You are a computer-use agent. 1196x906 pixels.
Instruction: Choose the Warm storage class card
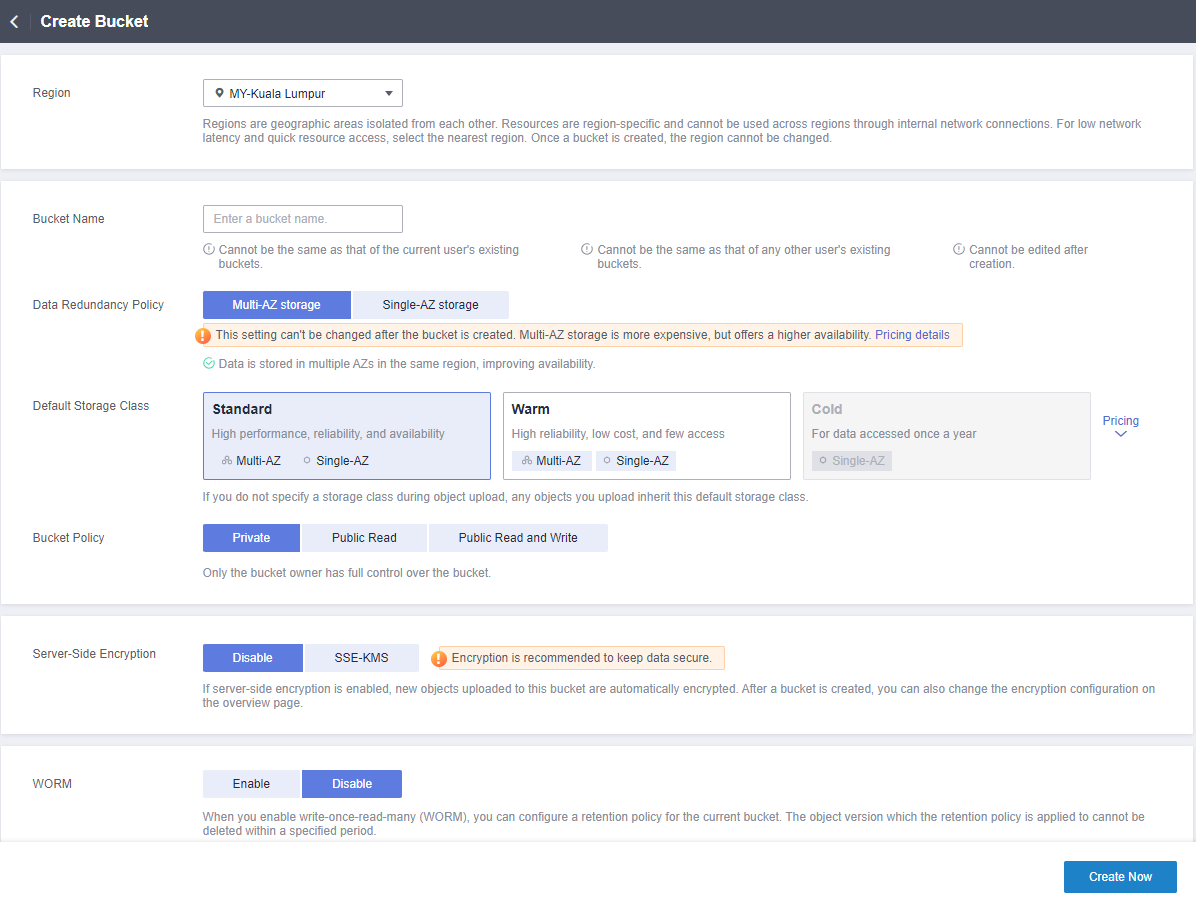click(x=647, y=436)
